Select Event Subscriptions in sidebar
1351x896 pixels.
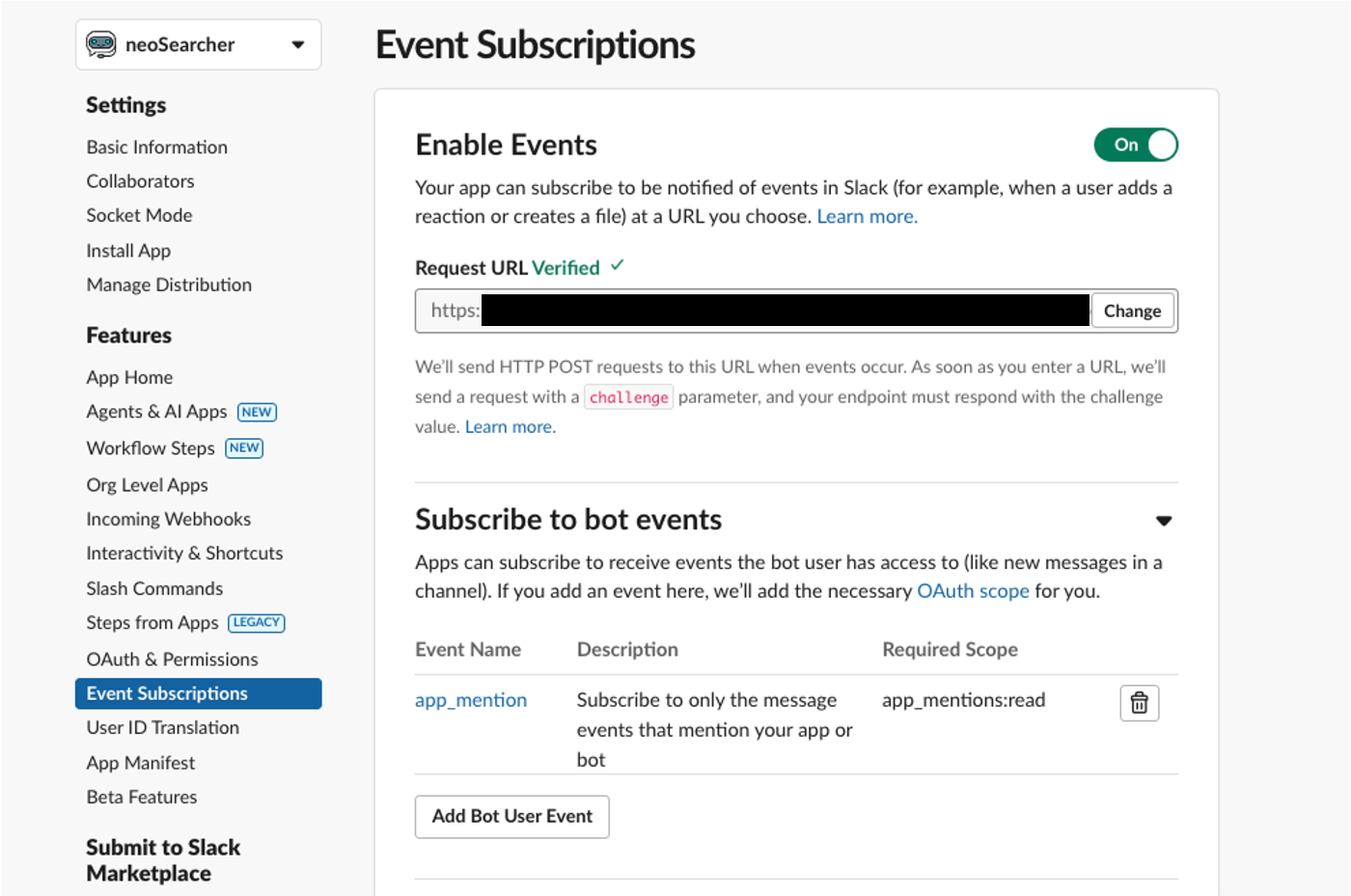198,693
